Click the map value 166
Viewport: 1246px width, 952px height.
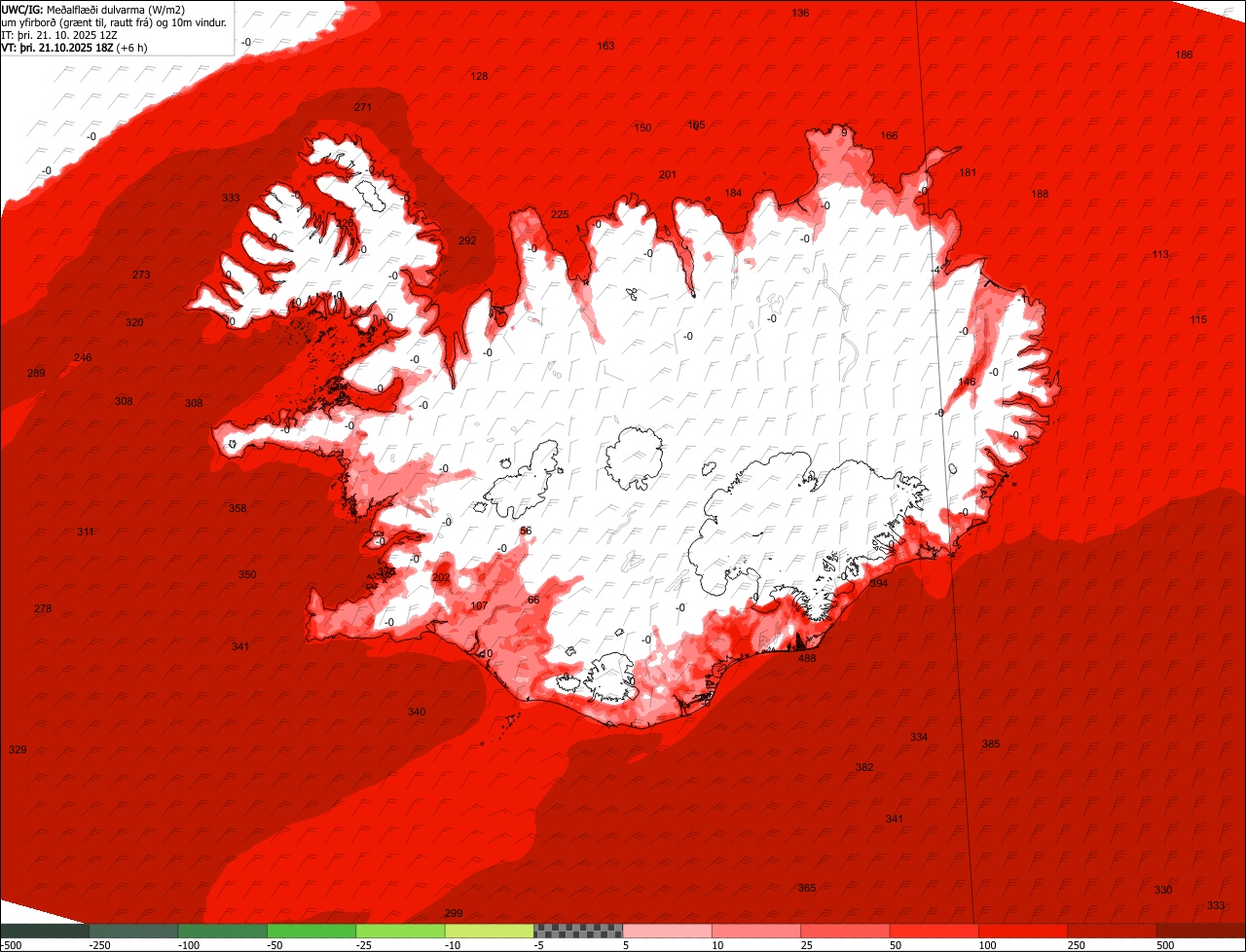(x=889, y=135)
